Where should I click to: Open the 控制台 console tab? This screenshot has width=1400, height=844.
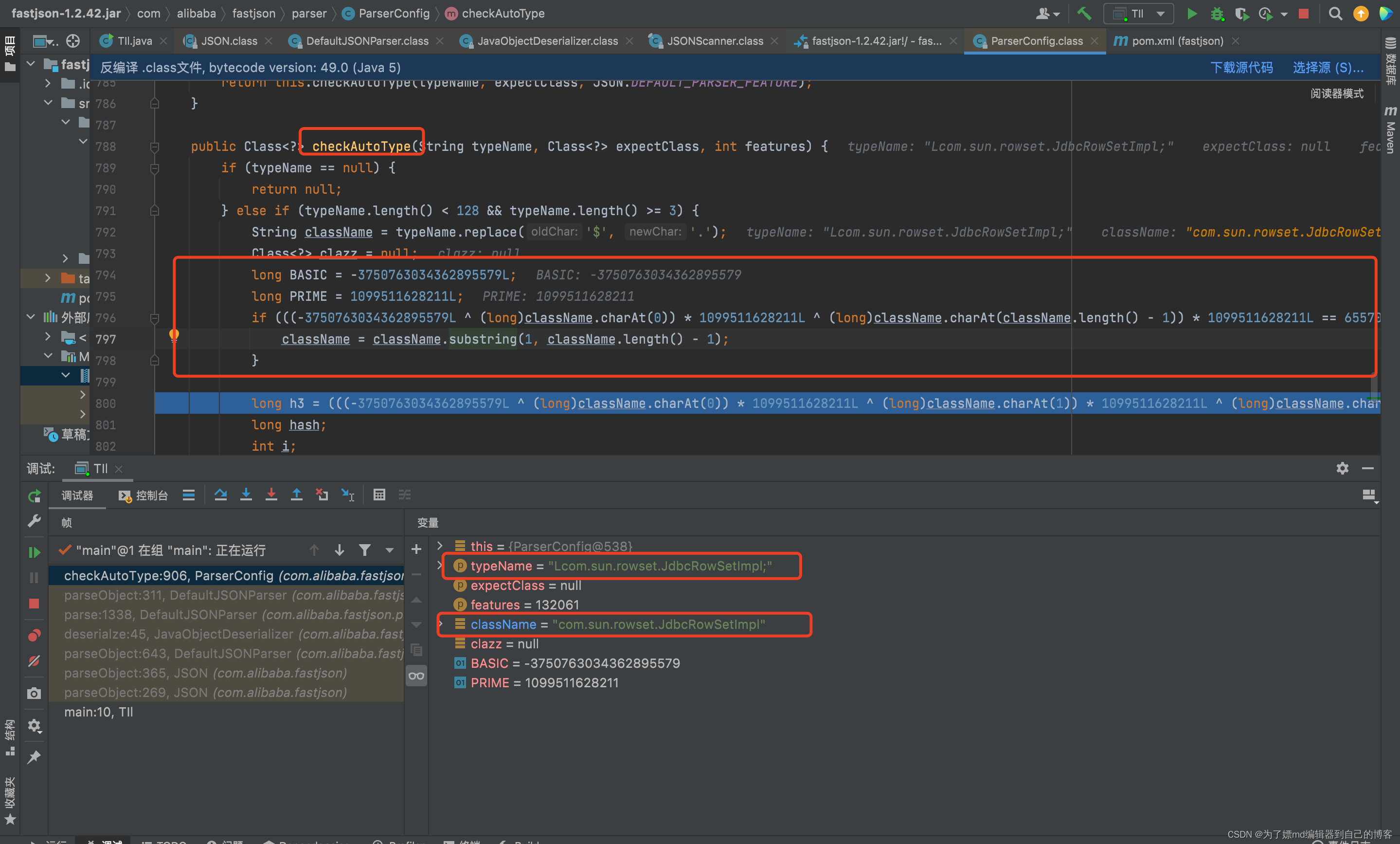point(143,495)
